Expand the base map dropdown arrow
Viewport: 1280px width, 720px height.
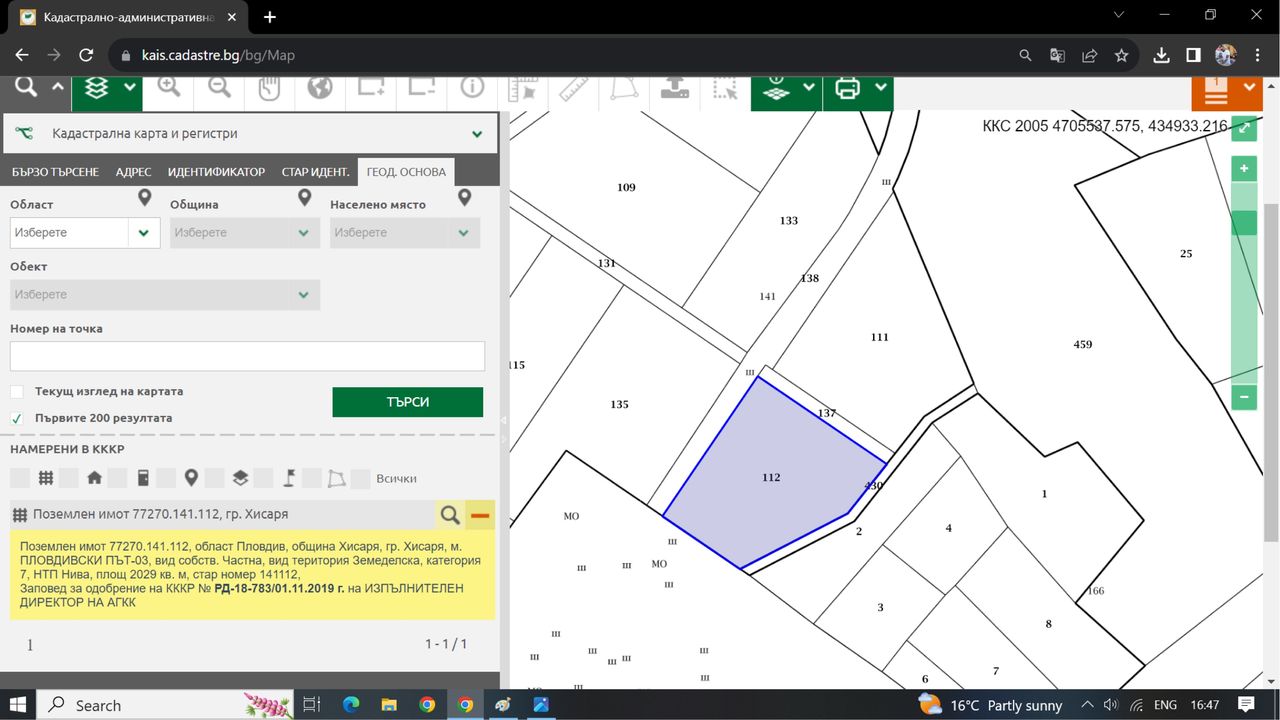point(809,88)
